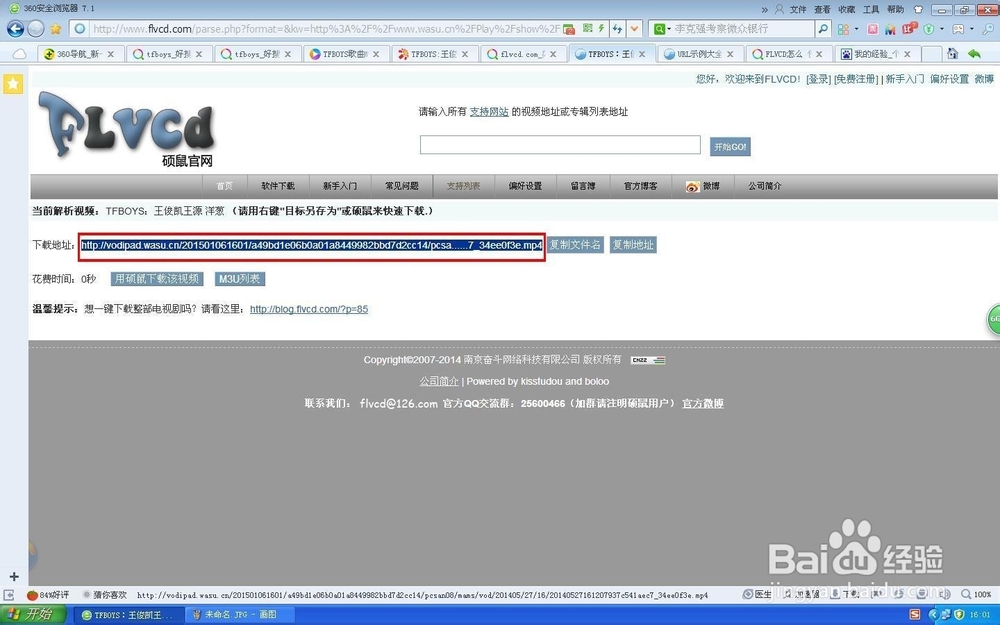The image size is (1000, 625).
Task: Close the flvcd.com tab
Action: (553, 54)
